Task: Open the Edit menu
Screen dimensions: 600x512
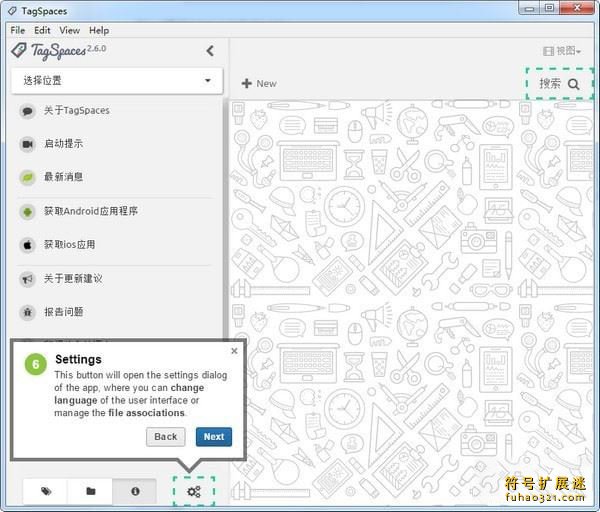Action: (x=42, y=30)
